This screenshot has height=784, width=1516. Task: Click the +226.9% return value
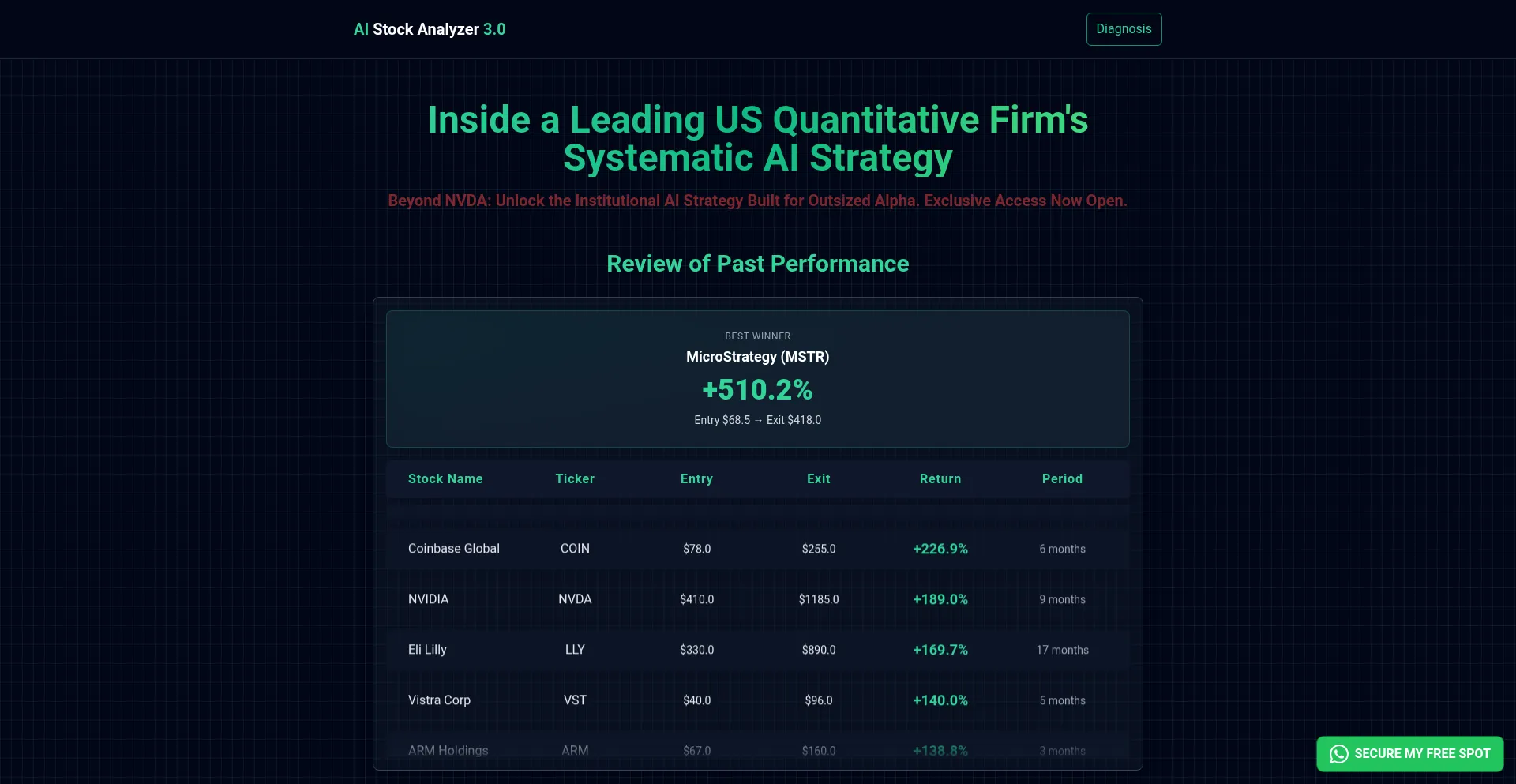(940, 549)
